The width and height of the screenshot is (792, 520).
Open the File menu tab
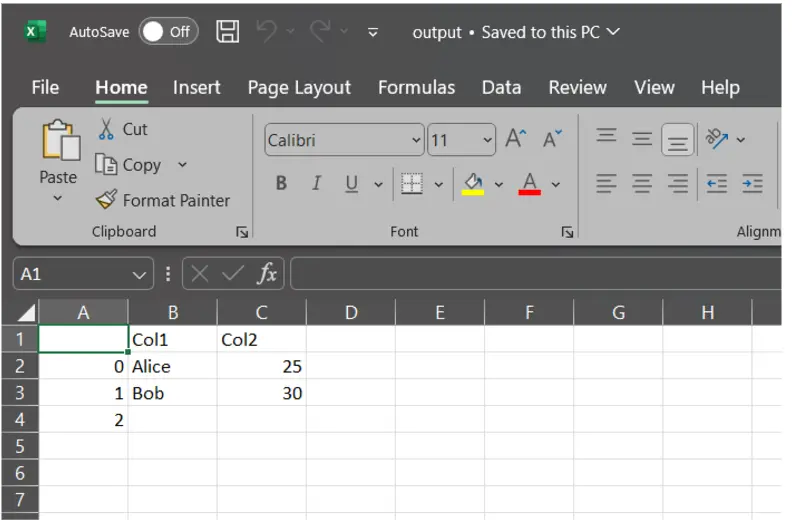click(x=45, y=87)
